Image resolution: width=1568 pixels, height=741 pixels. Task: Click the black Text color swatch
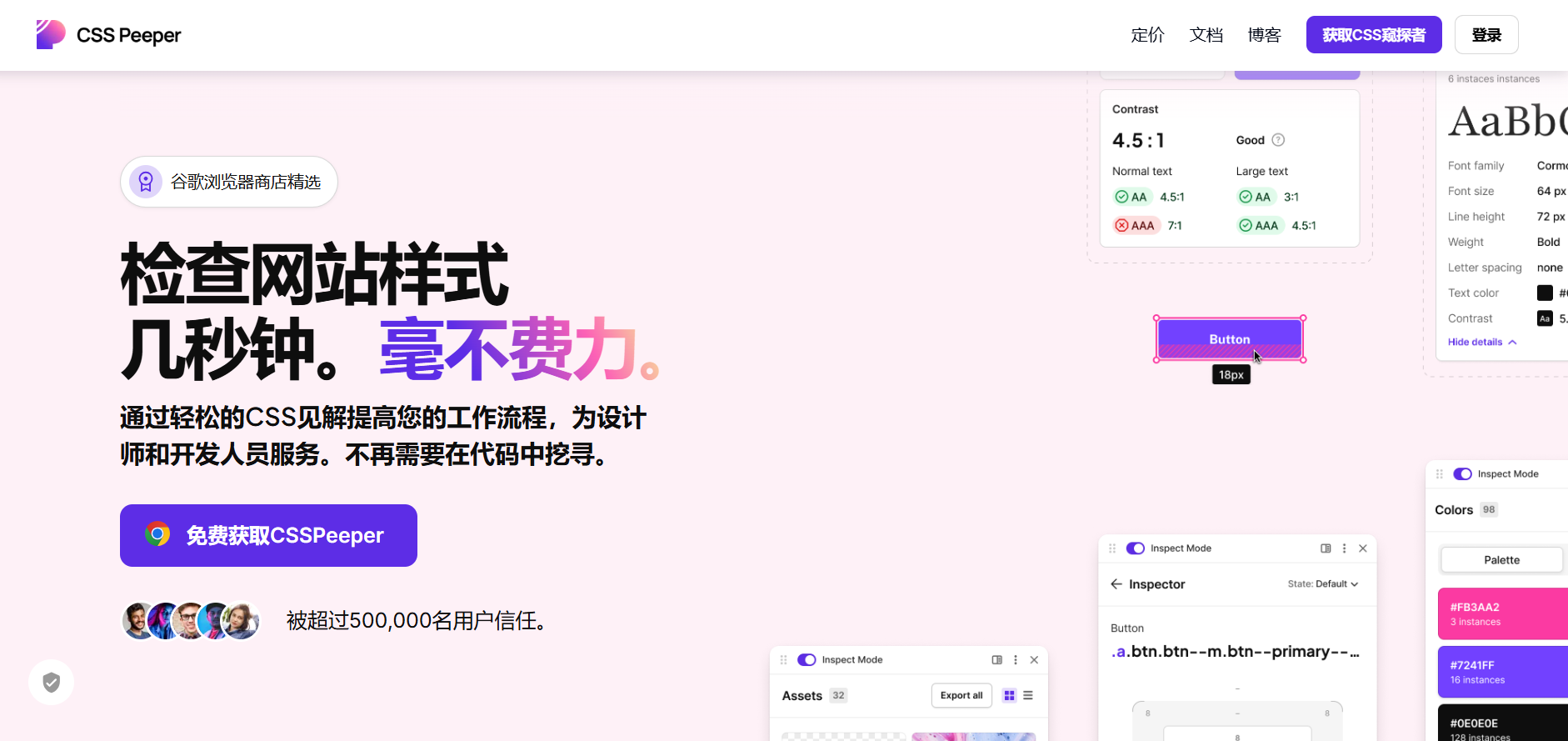click(1545, 293)
